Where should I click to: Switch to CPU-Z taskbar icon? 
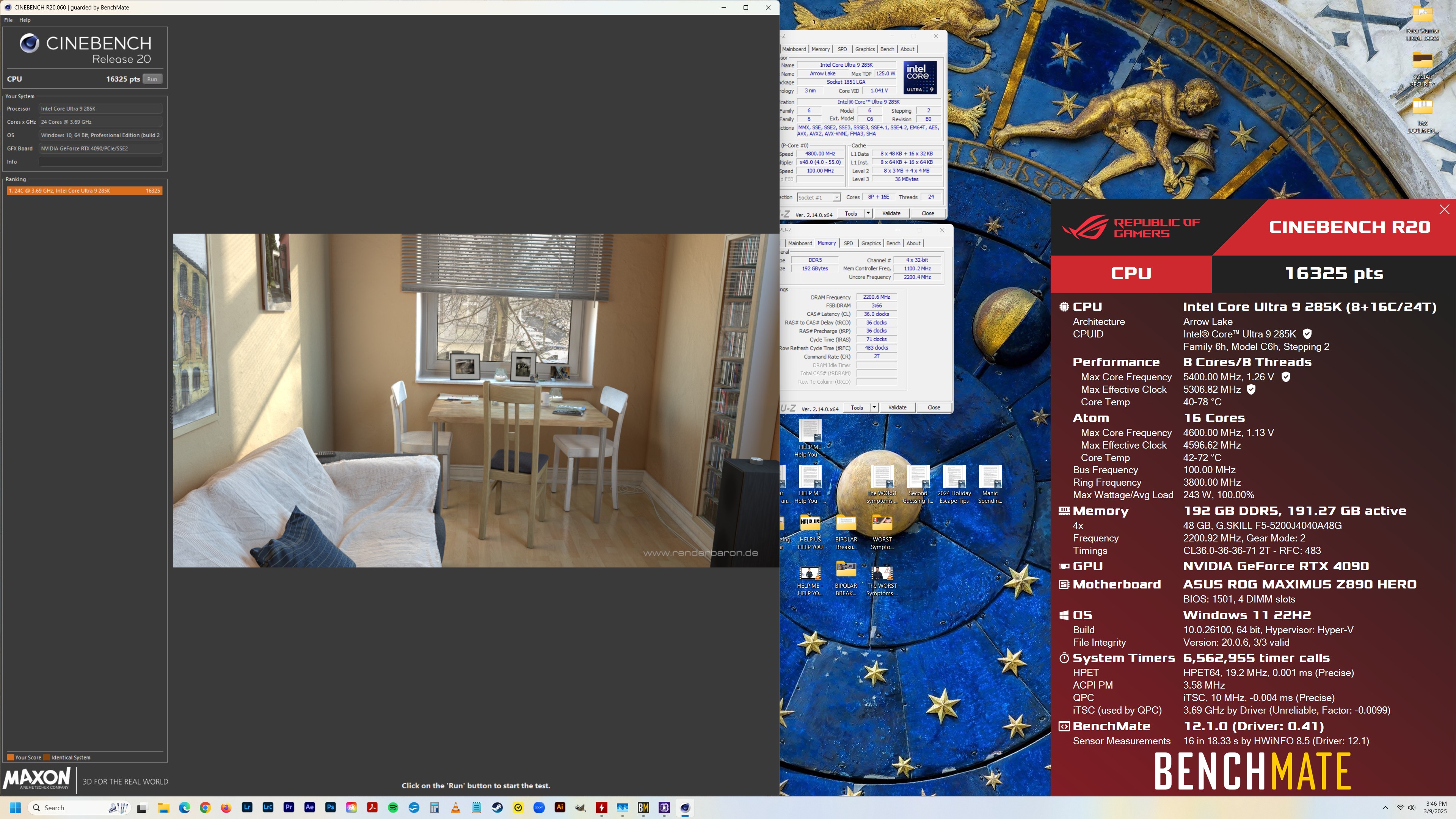tap(664, 808)
